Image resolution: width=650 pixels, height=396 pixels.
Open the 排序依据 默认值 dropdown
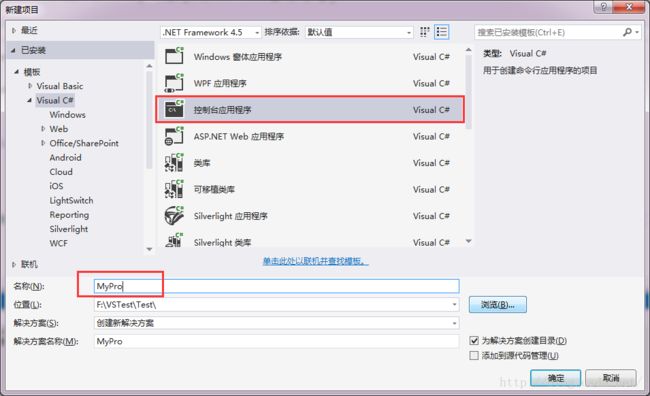[x=409, y=33]
